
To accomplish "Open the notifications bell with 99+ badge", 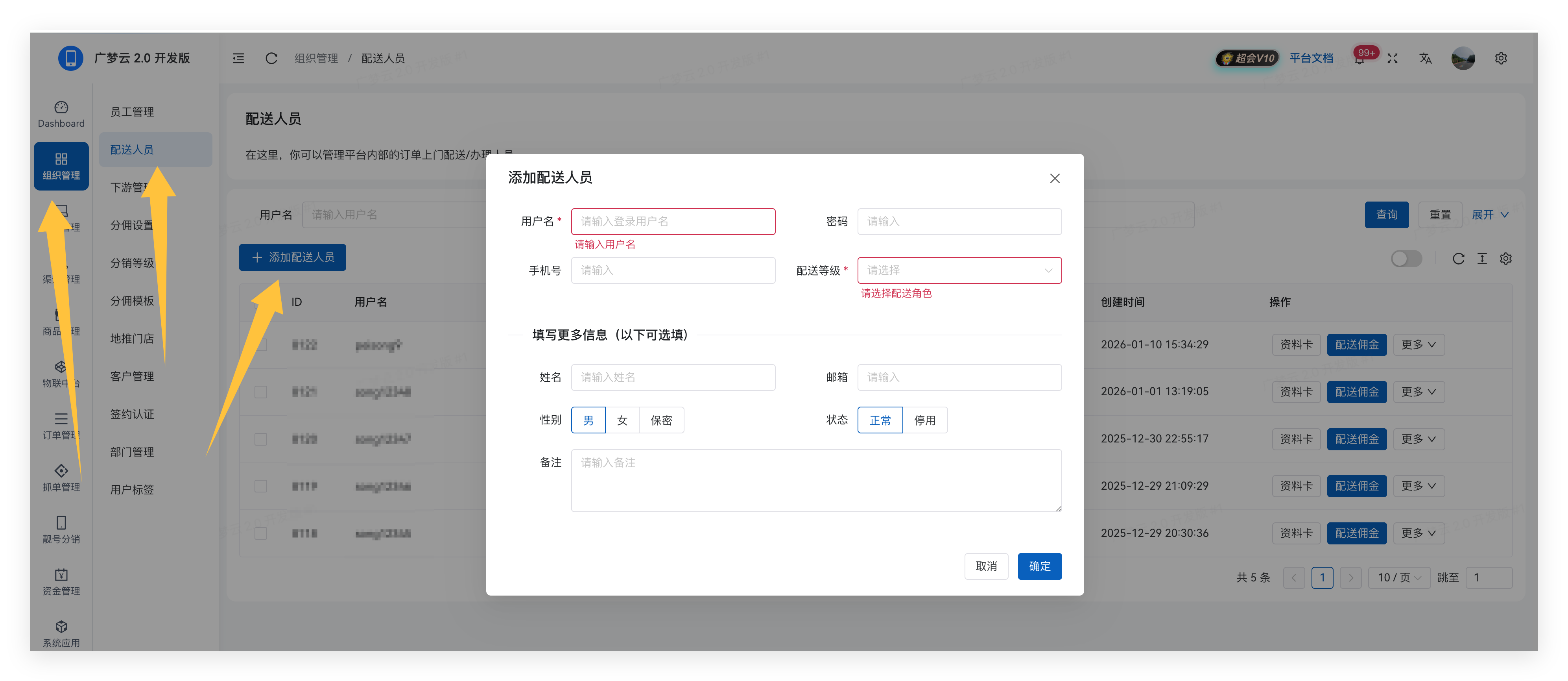I will (1359, 59).
